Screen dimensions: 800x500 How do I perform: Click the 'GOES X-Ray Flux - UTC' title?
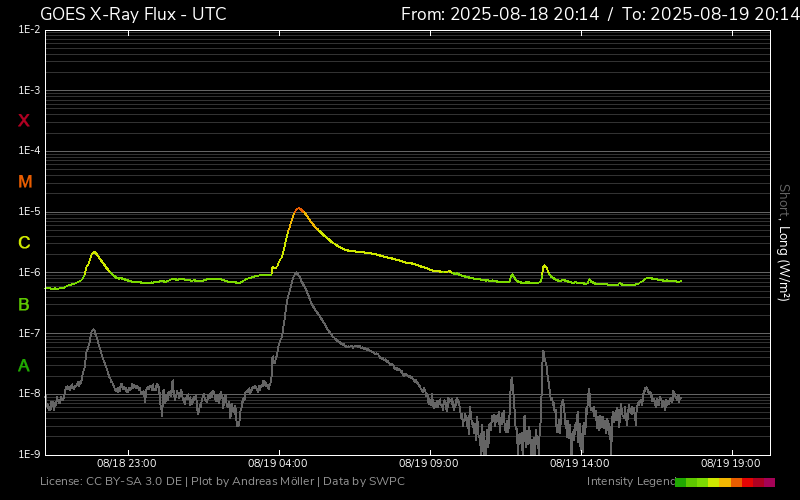(133, 14)
